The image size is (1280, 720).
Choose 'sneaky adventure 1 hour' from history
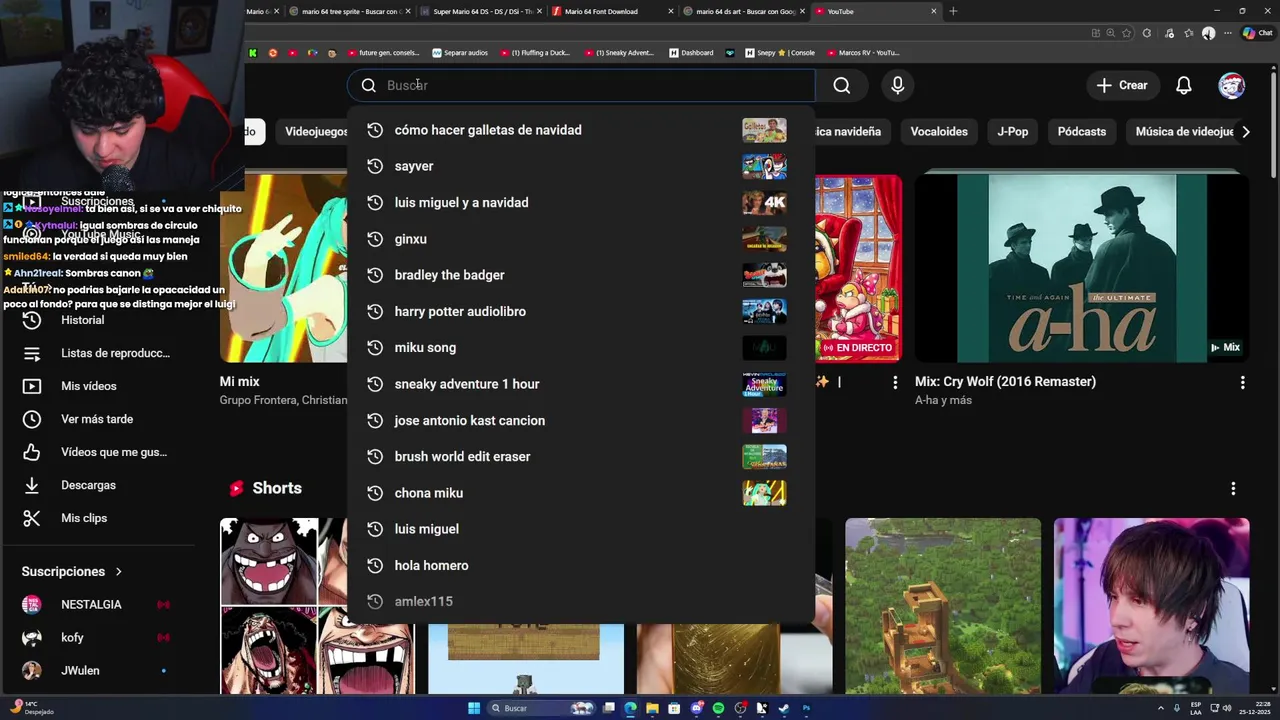[x=581, y=384]
